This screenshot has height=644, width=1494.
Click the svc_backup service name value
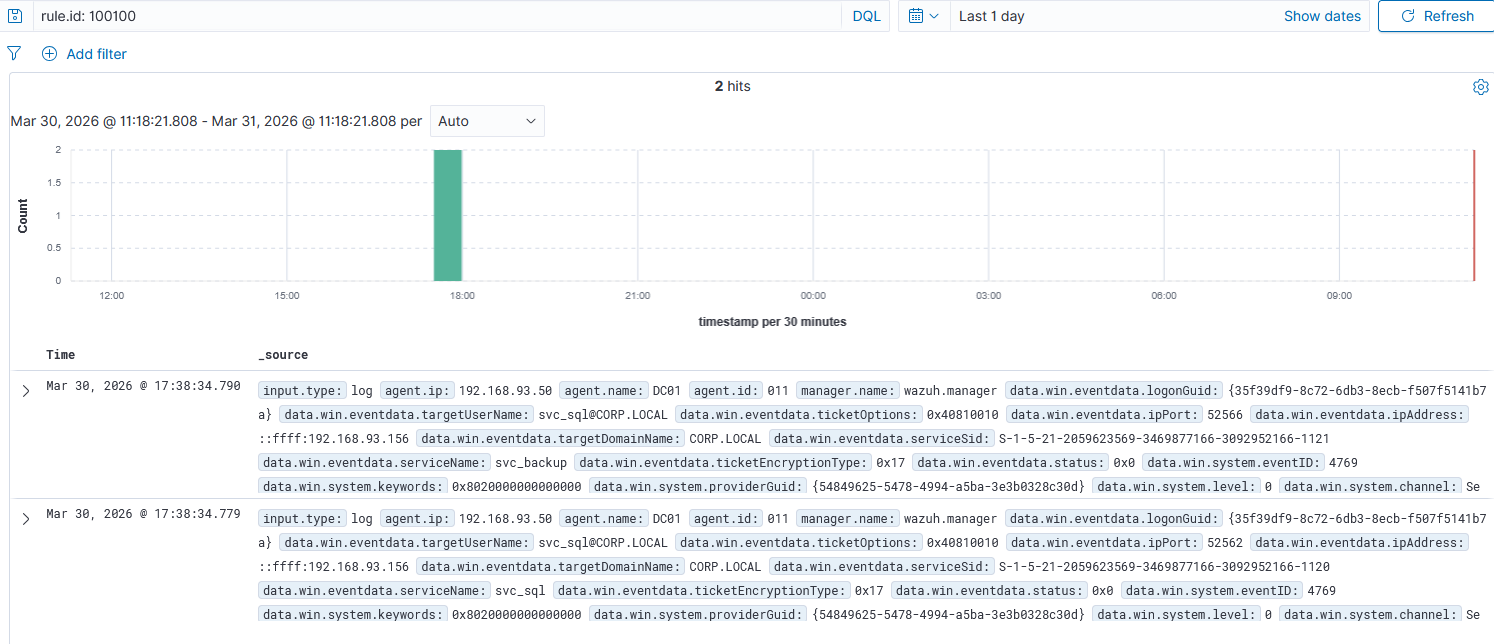(531, 462)
